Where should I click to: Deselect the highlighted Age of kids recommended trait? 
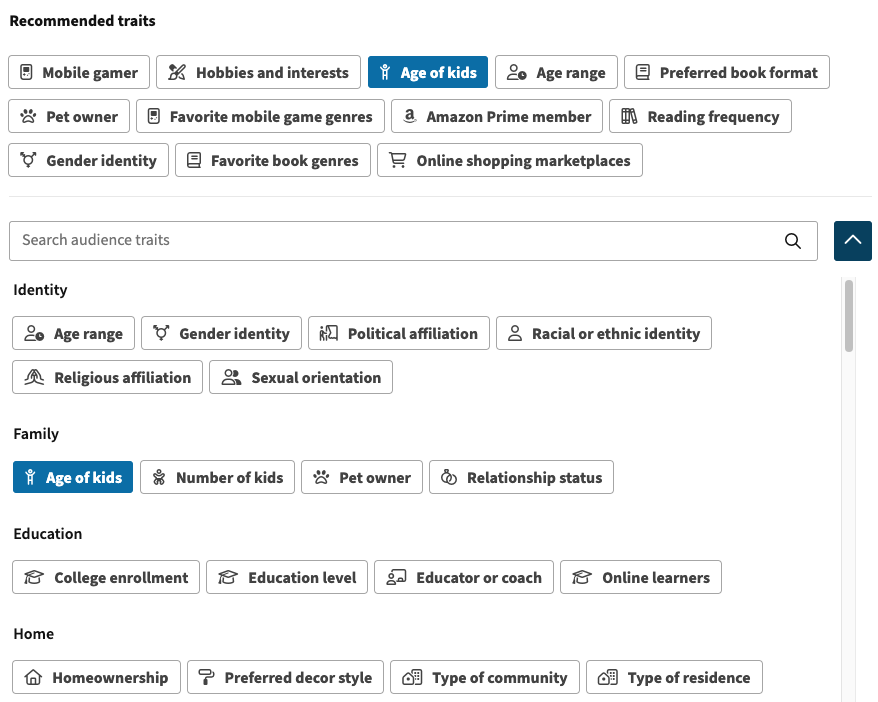tap(427, 72)
